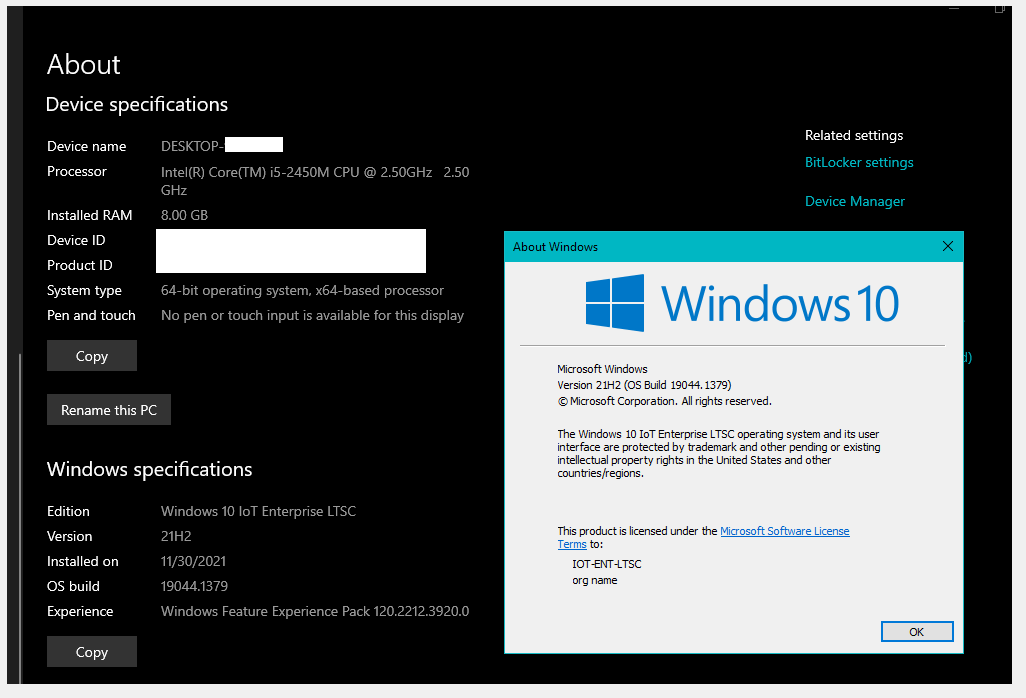Select the Installed RAM label
The height and width of the screenshot is (698, 1026).
tap(90, 215)
